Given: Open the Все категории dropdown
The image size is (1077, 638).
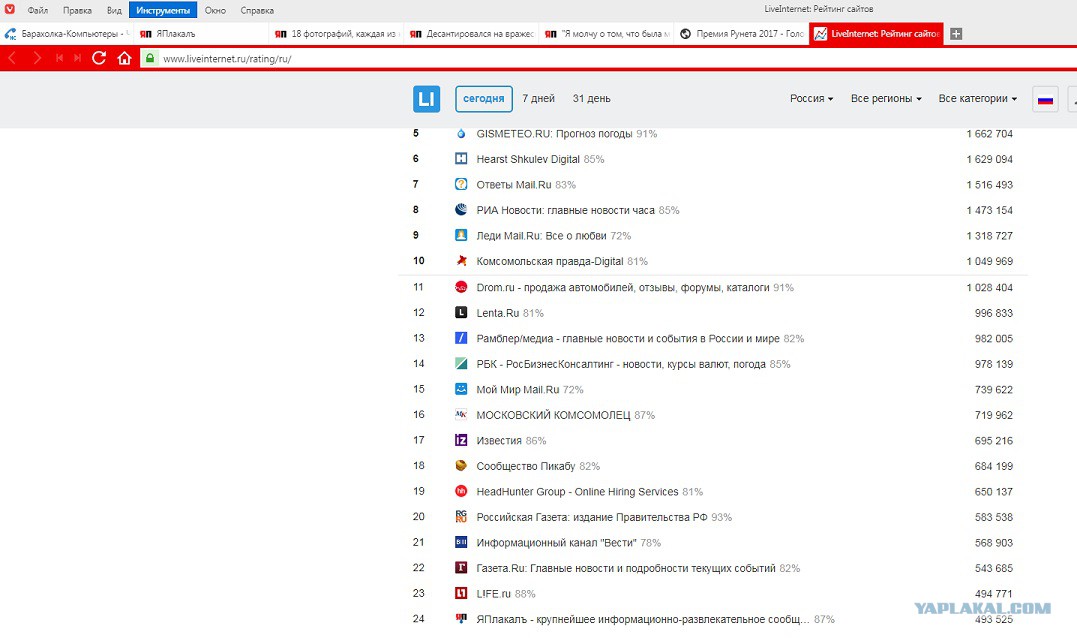Looking at the screenshot, I should point(977,99).
